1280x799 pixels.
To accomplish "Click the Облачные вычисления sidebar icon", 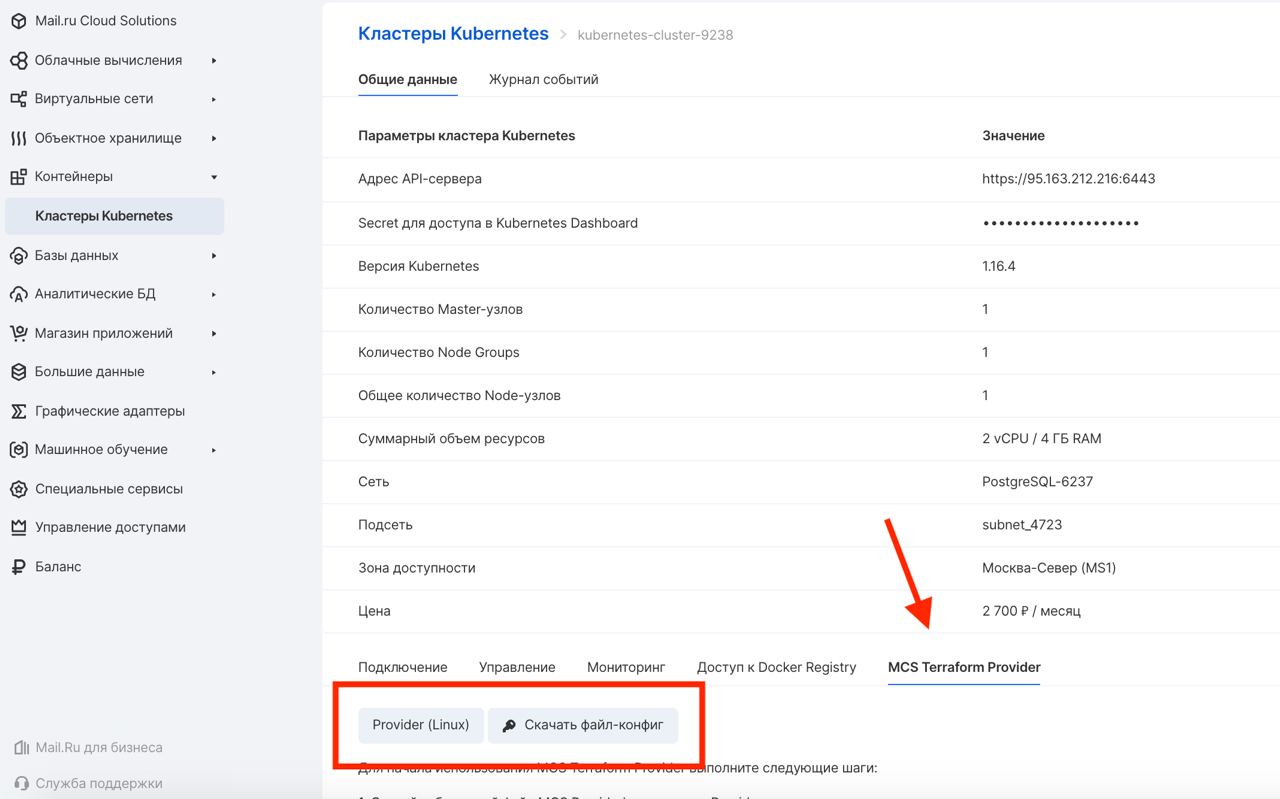I will 18,60.
